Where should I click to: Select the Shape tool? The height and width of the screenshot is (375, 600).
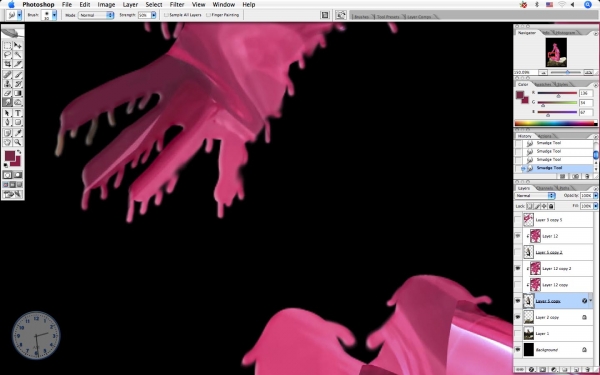[18, 122]
